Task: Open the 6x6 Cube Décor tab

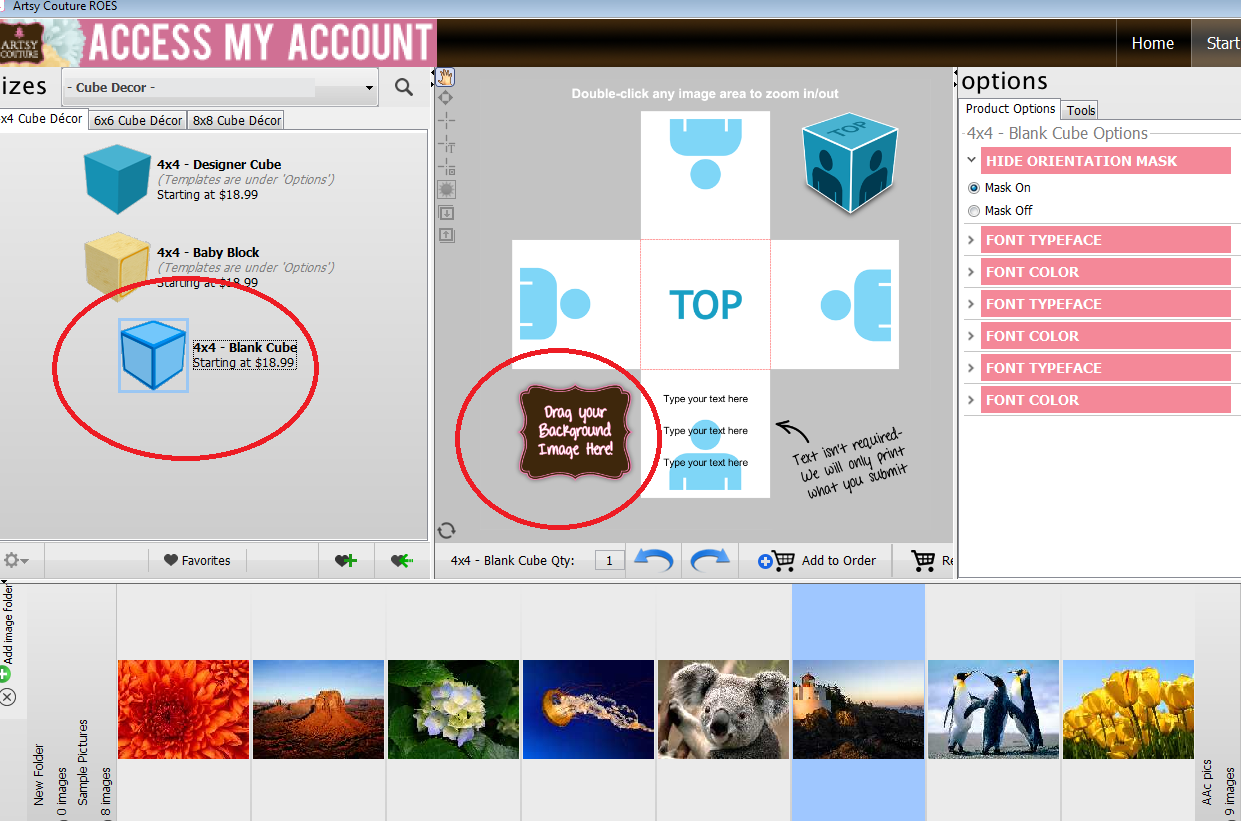Action: point(138,120)
